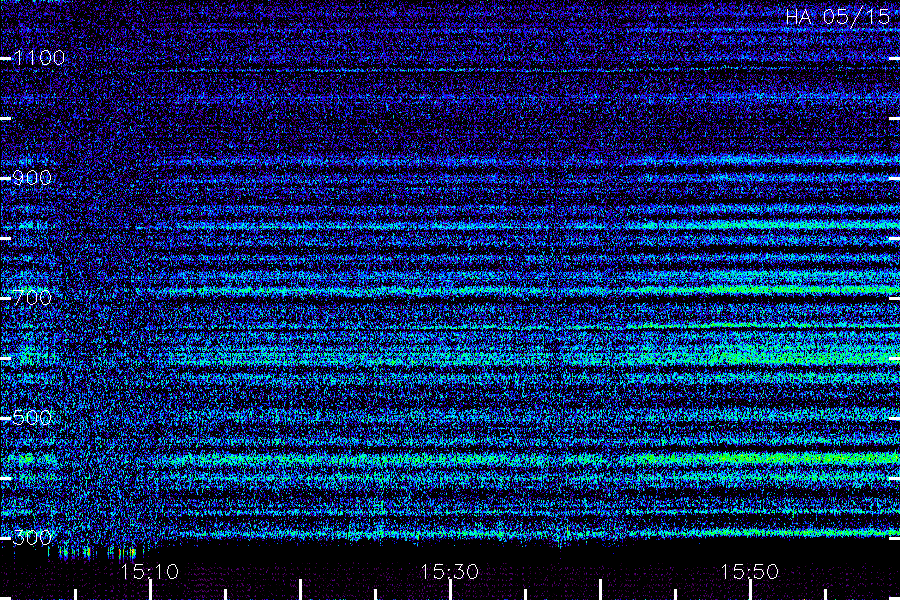Click the 500 frequency axis label
Image resolution: width=900 pixels, height=600 pixels.
32,417
